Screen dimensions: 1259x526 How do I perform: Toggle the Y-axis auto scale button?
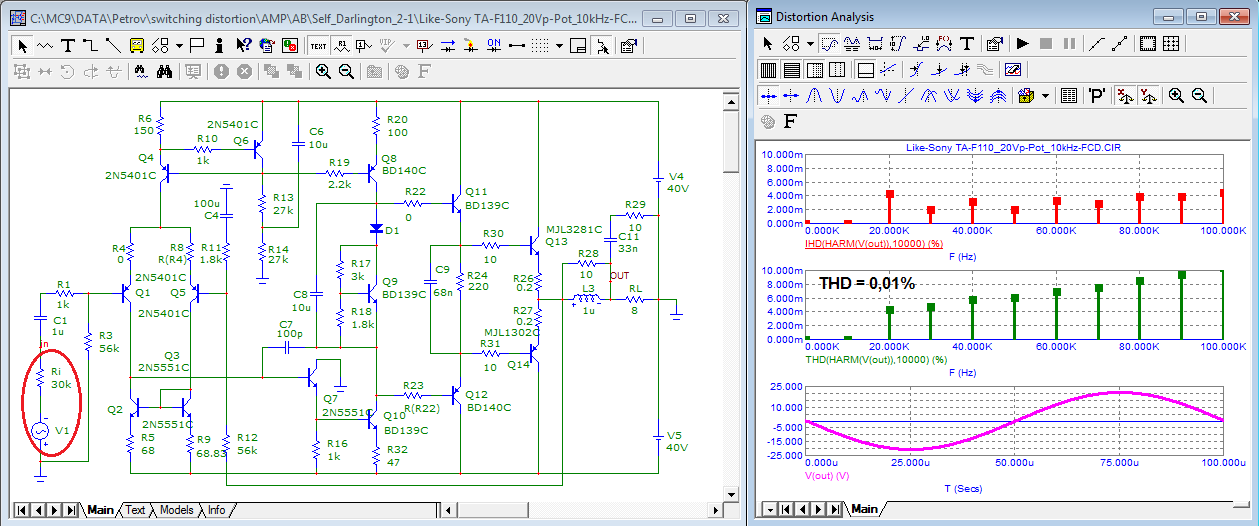point(1148,96)
